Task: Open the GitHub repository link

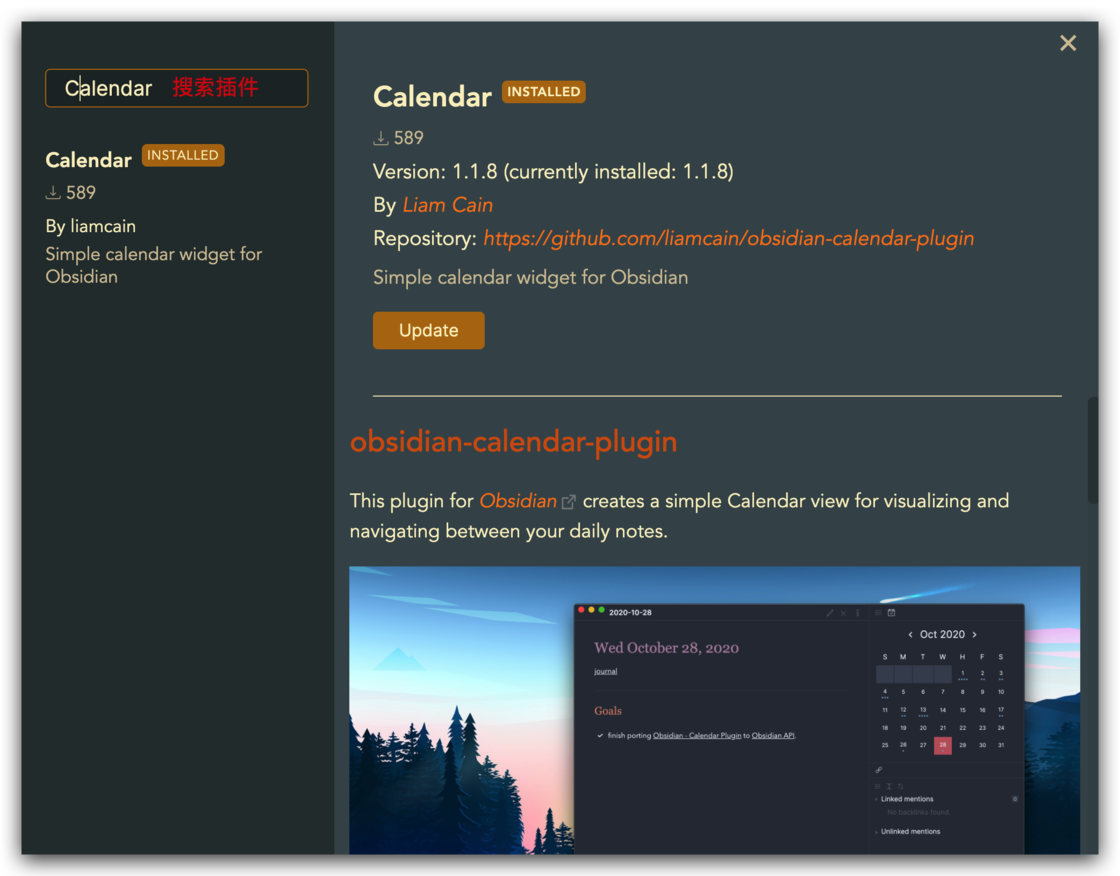Action: tap(729, 239)
